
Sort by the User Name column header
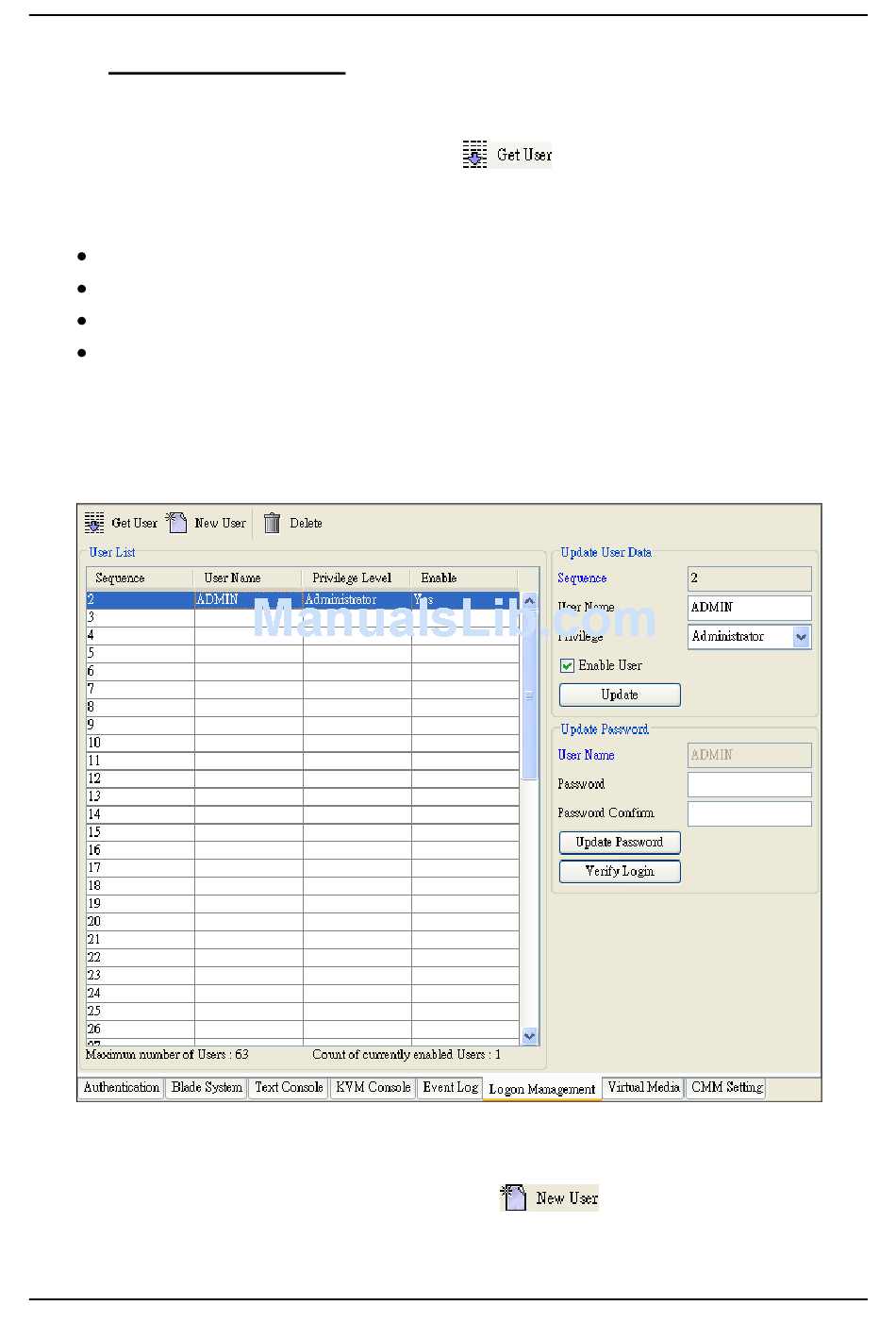pos(248,577)
